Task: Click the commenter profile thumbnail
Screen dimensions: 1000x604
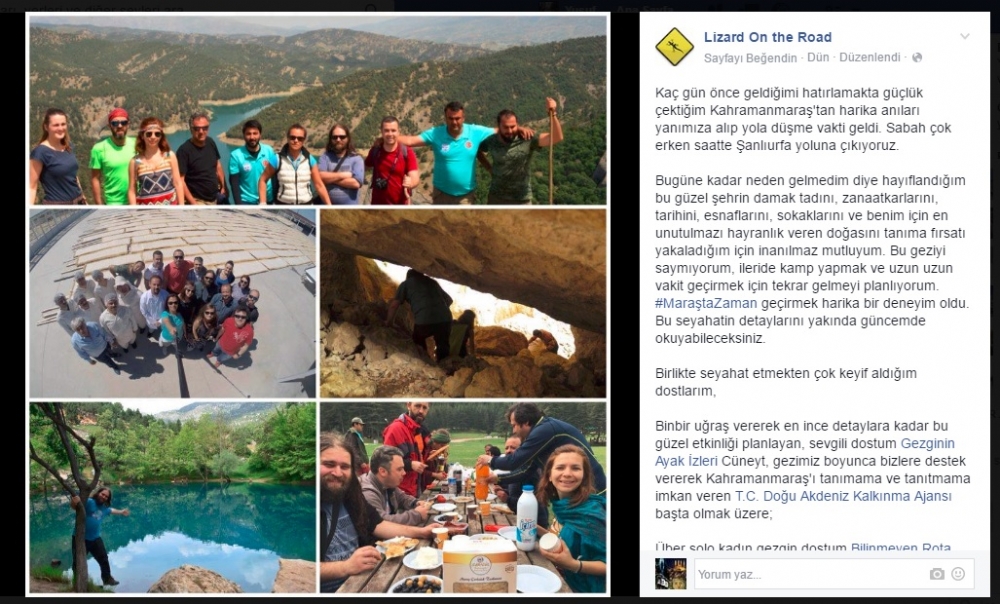Action: coord(671,573)
